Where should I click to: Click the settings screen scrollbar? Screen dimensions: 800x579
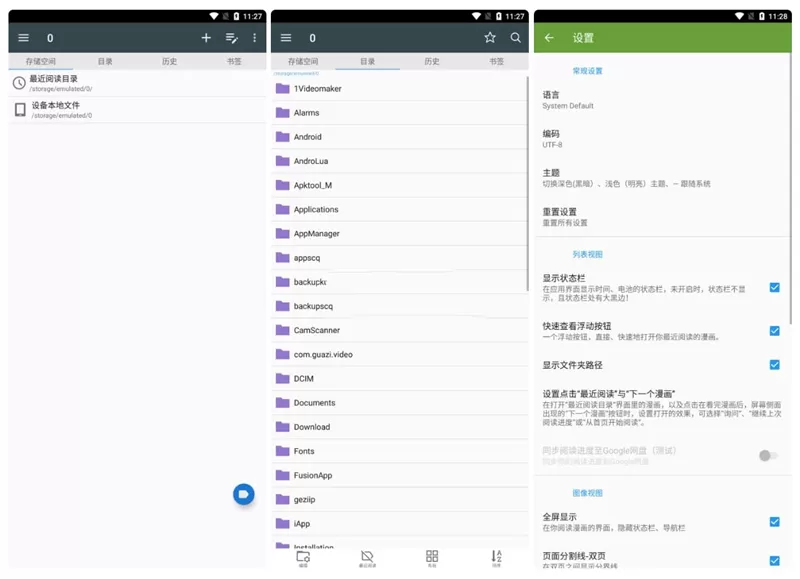pos(790,189)
